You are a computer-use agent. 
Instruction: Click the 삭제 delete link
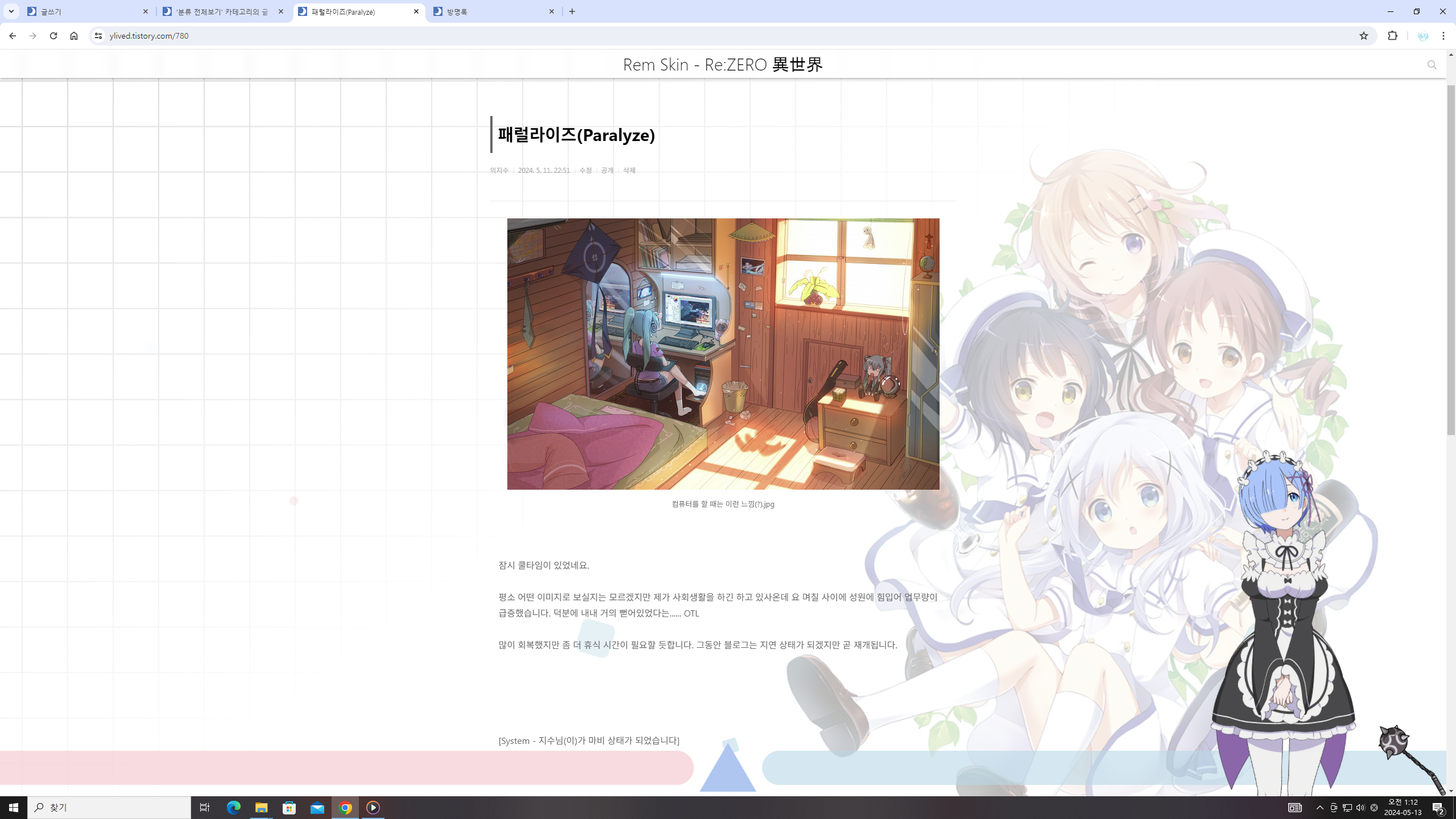628,170
